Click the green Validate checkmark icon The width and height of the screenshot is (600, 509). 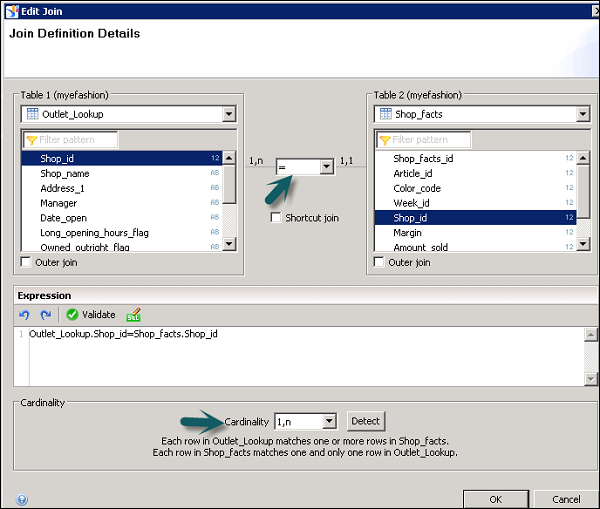point(72,315)
